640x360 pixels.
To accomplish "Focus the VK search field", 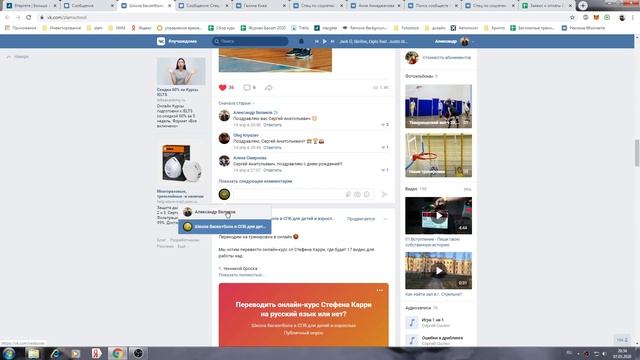I will (250, 41).
